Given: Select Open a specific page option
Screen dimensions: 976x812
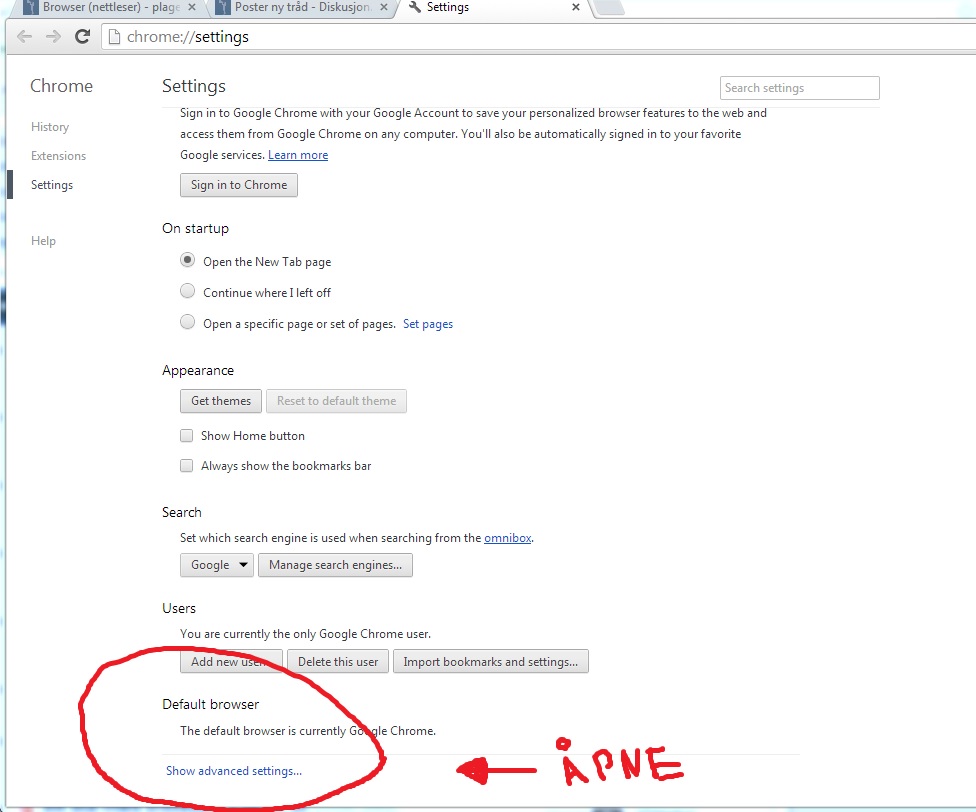Looking at the screenshot, I should pos(187,322).
